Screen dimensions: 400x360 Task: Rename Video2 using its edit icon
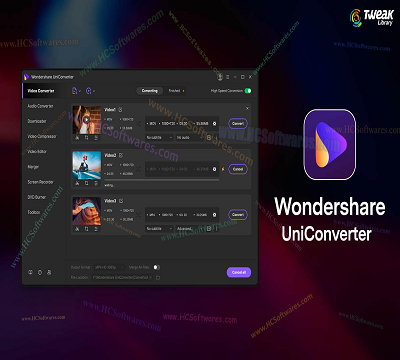click(x=121, y=155)
